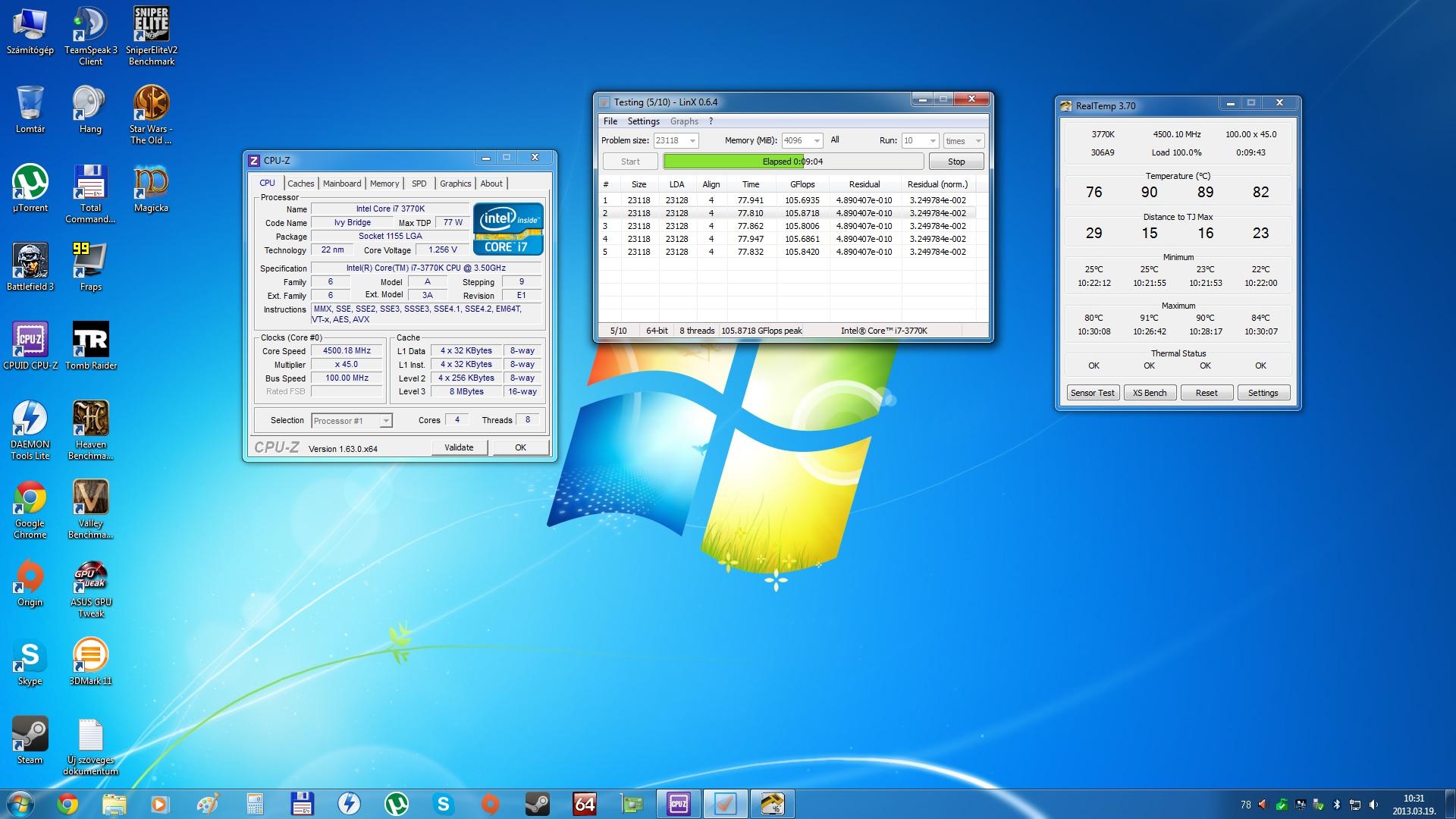
Task: Expand the Memory (MiB) dropdown
Action: tap(816, 141)
